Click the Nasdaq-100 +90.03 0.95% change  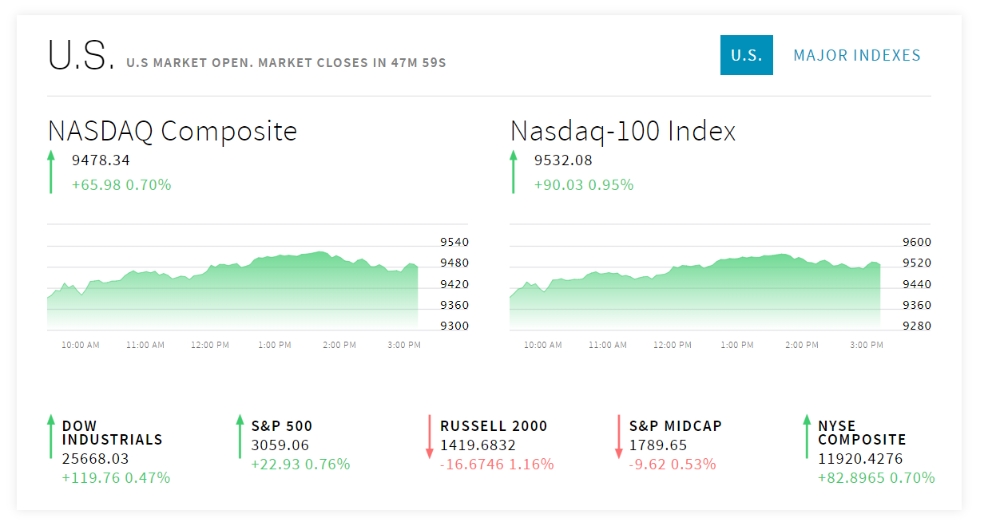click(584, 185)
